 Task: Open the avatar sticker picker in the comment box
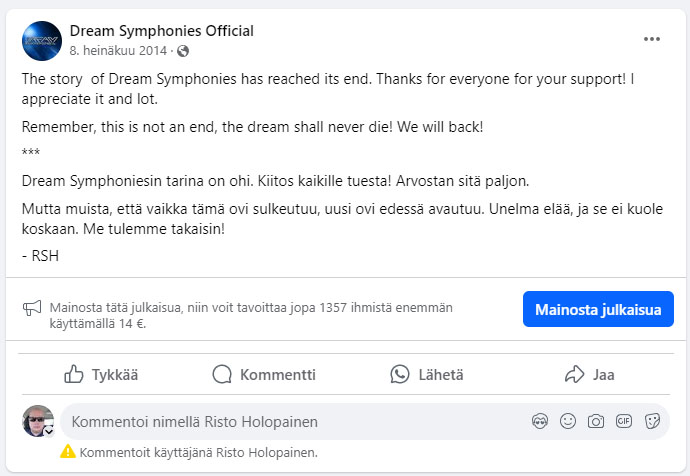(540, 422)
